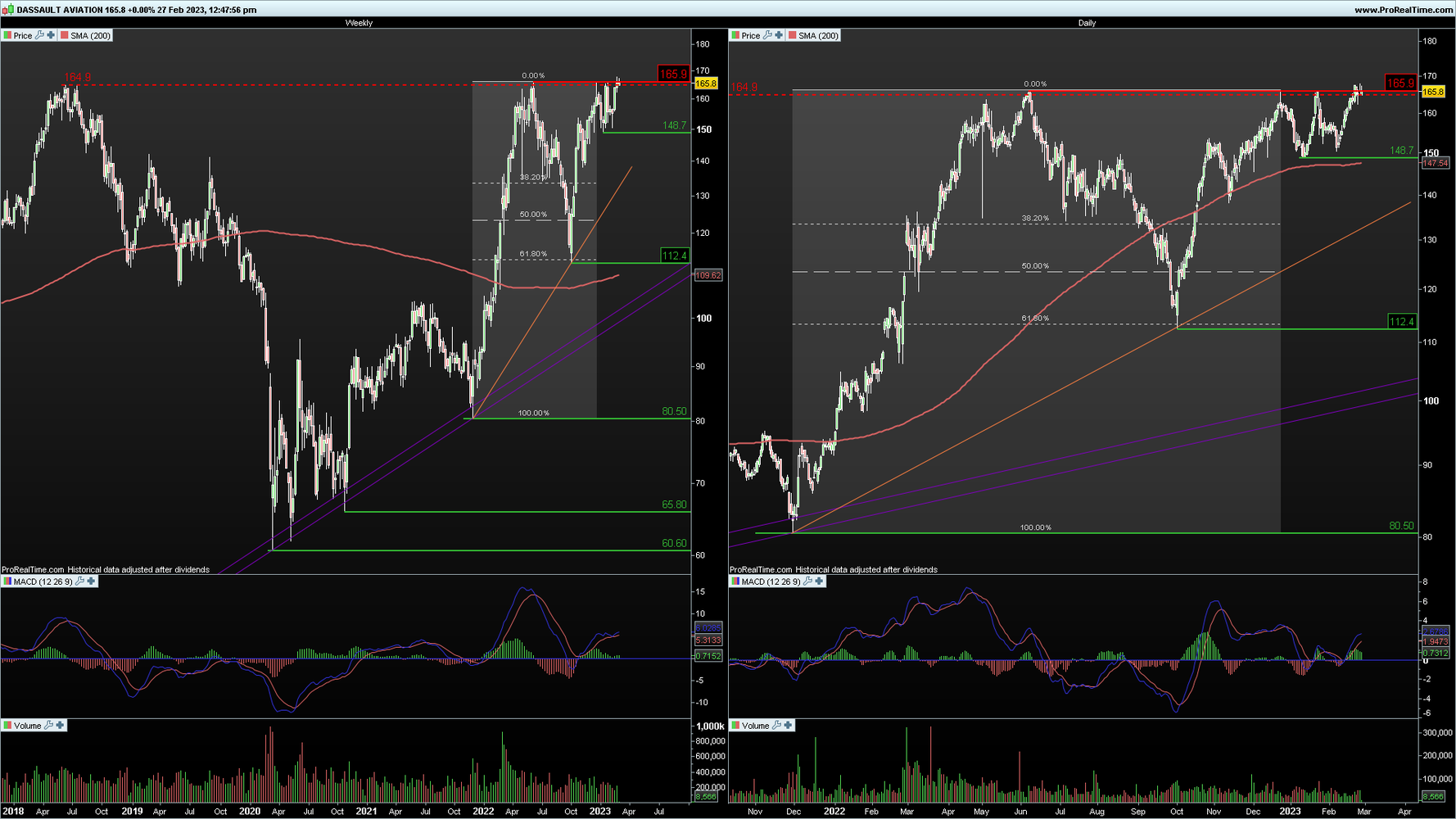1456x819 pixels.
Task: Click Daily Price color swatch
Action: (x=735, y=35)
